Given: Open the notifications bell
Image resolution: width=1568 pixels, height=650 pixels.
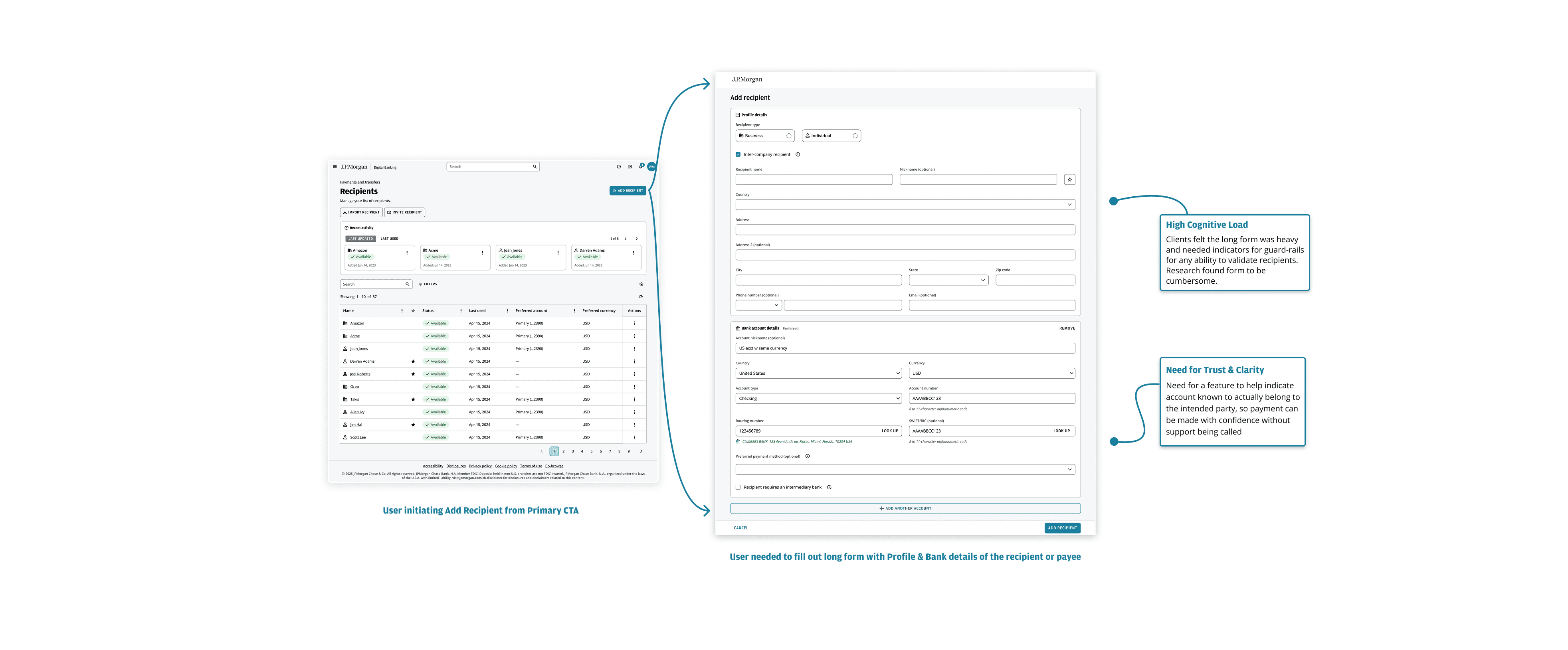Looking at the screenshot, I should pyautogui.click(x=640, y=167).
